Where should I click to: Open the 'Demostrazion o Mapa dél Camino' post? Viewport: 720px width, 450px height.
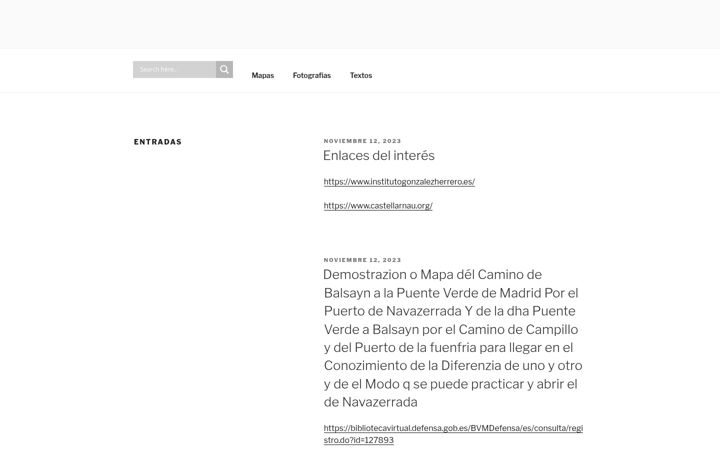click(453, 338)
